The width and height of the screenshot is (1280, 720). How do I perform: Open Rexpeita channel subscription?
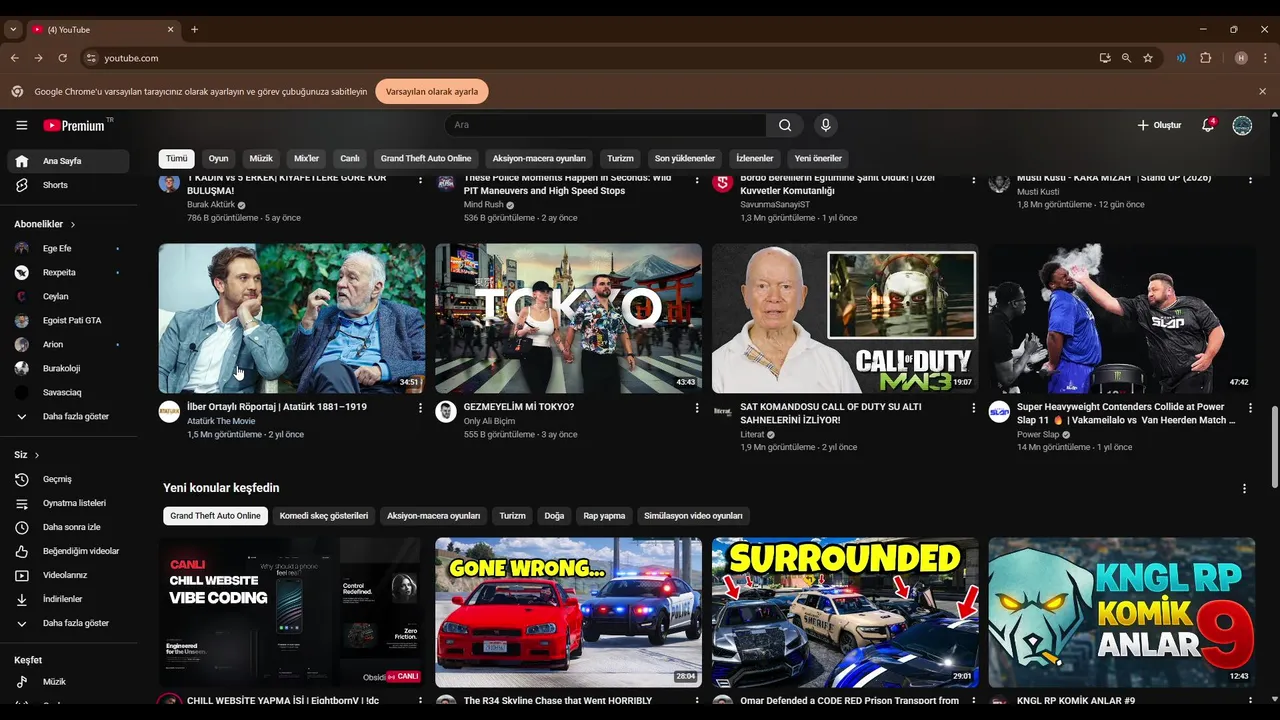coord(68,272)
